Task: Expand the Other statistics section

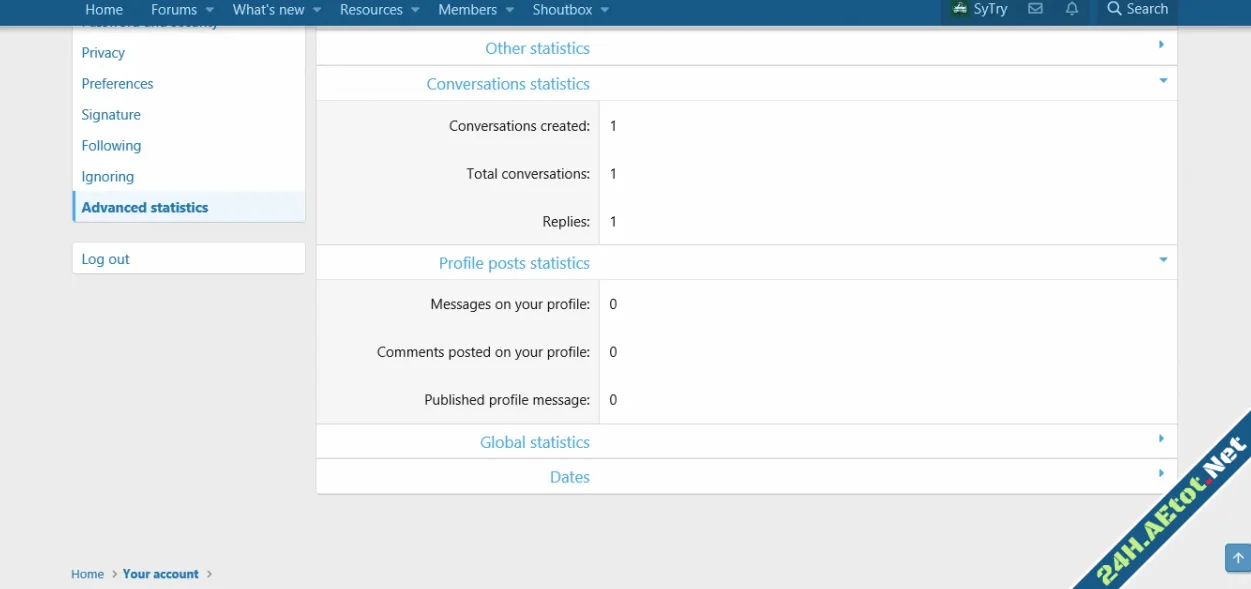Action: click(x=1161, y=45)
